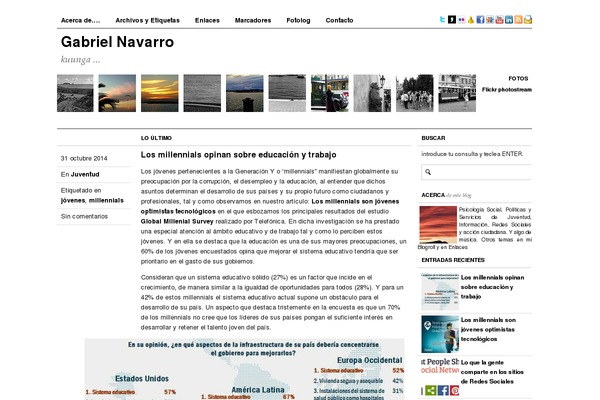Open the Flickr icon in header
600x400 pixels.
(x=461, y=20)
